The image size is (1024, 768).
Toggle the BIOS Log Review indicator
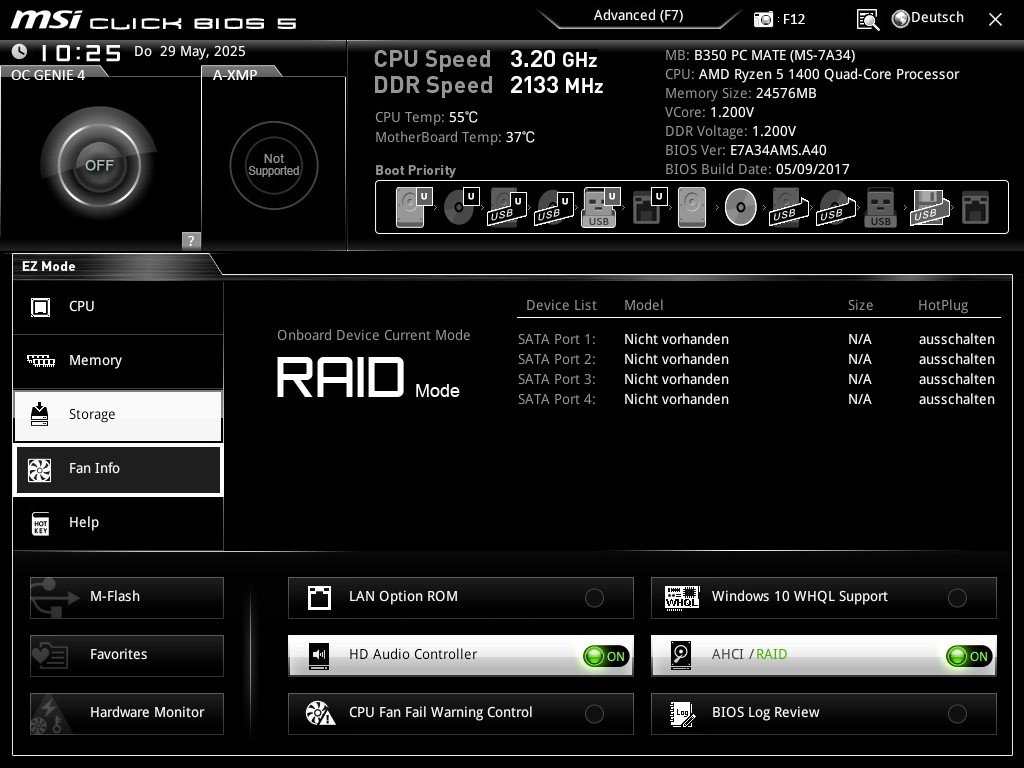tap(957, 714)
